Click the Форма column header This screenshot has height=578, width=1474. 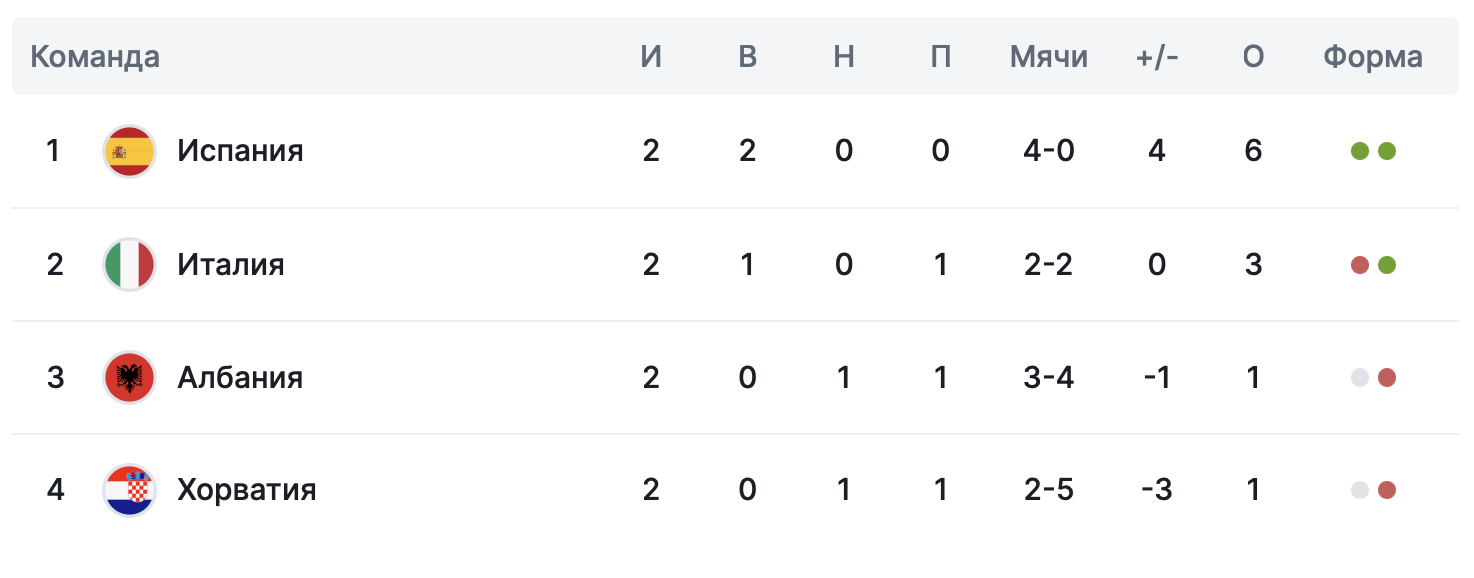point(1373,57)
